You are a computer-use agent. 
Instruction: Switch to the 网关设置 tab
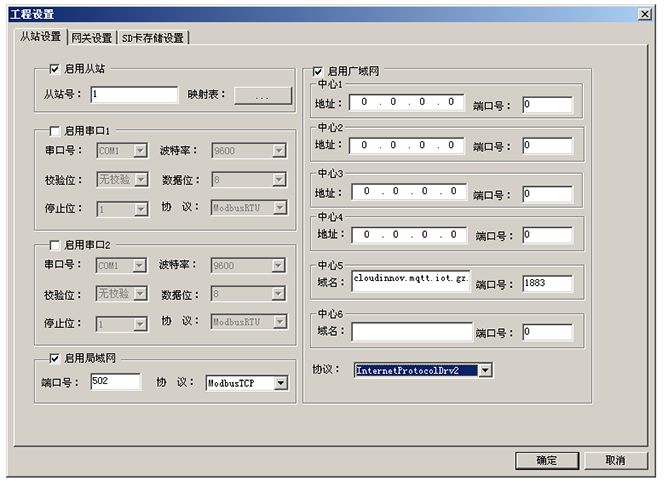(92, 38)
